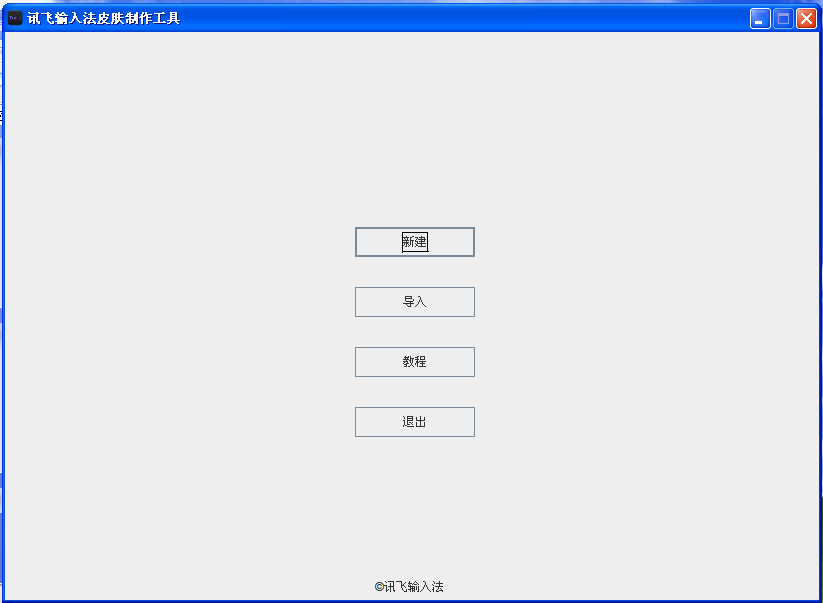Click 退出 to quit the tool

[x=415, y=422]
